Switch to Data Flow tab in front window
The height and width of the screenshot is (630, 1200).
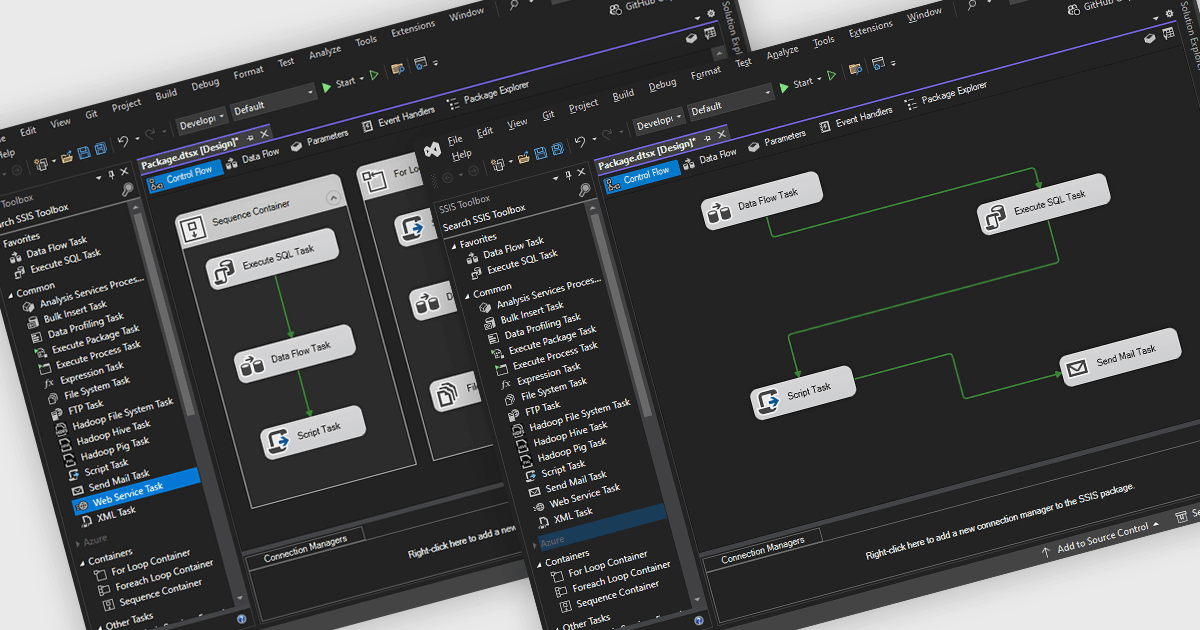710,157
